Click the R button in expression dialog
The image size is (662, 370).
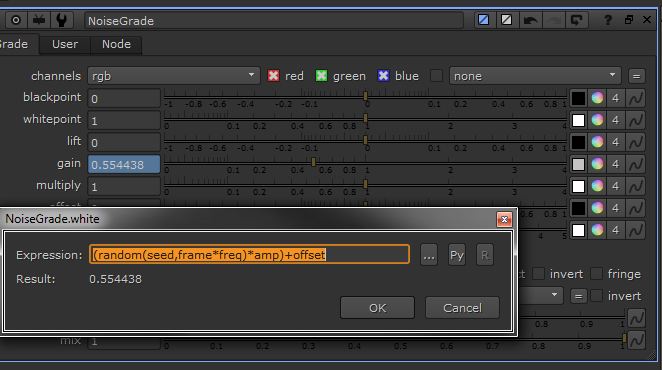[x=485, y=255]
